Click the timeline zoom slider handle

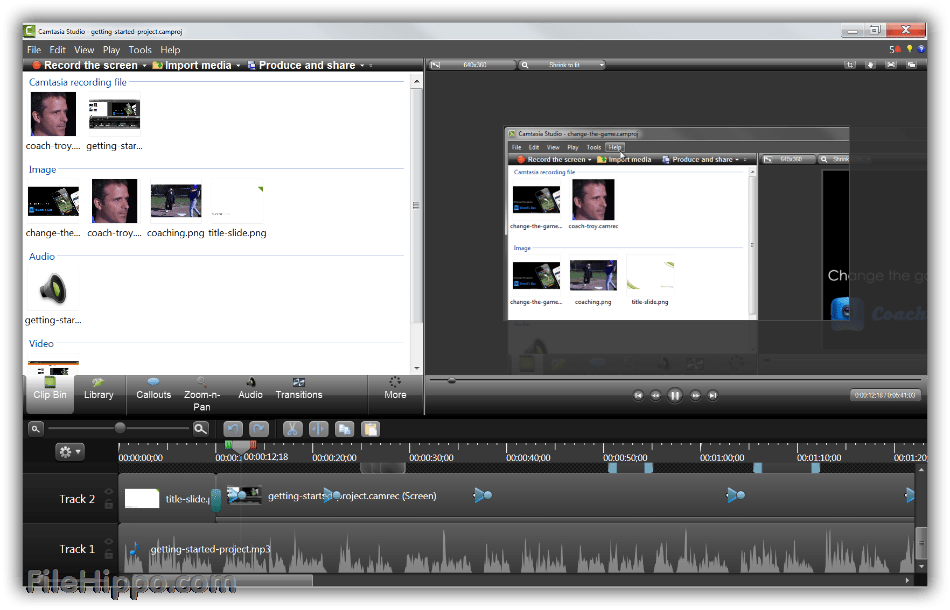(120, 428)
